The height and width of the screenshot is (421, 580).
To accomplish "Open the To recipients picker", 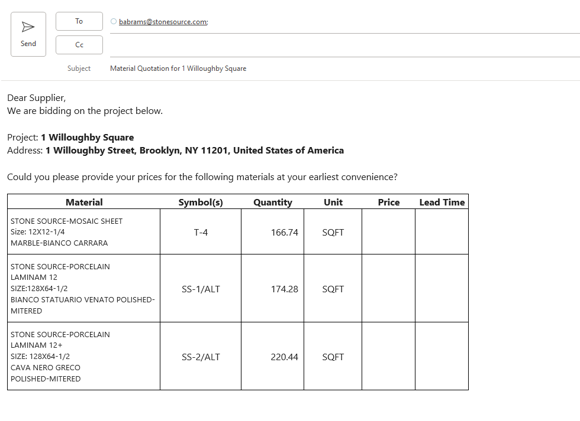I will 79,21.
